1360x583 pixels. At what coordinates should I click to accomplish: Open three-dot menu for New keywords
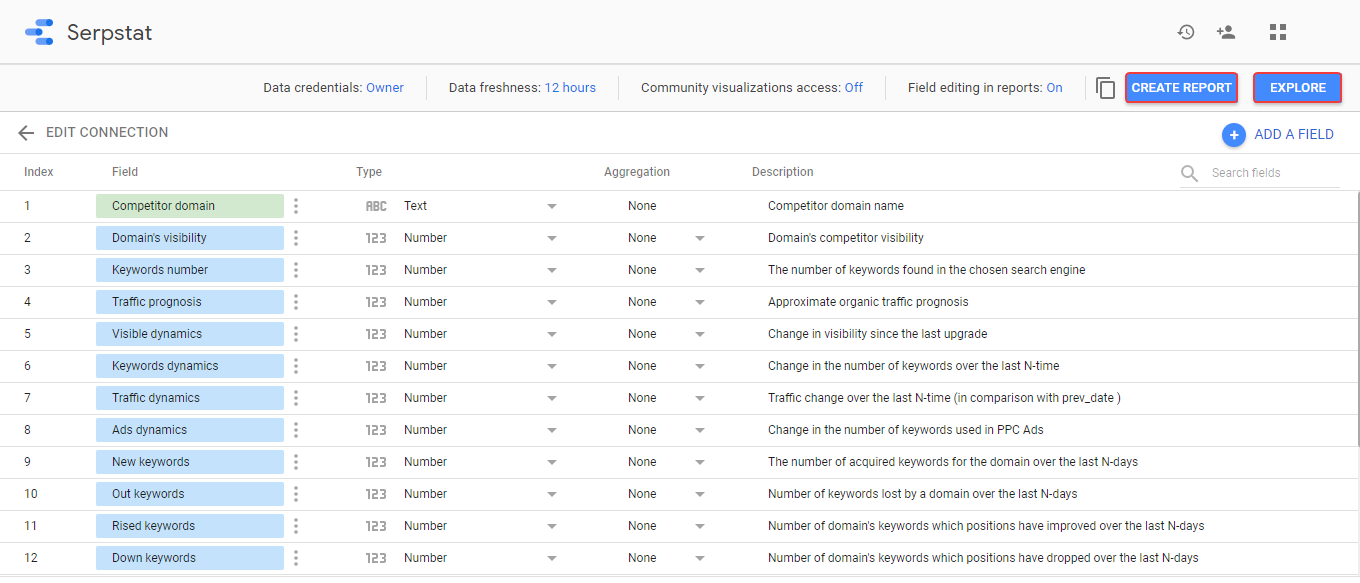[x=296, y=462]
